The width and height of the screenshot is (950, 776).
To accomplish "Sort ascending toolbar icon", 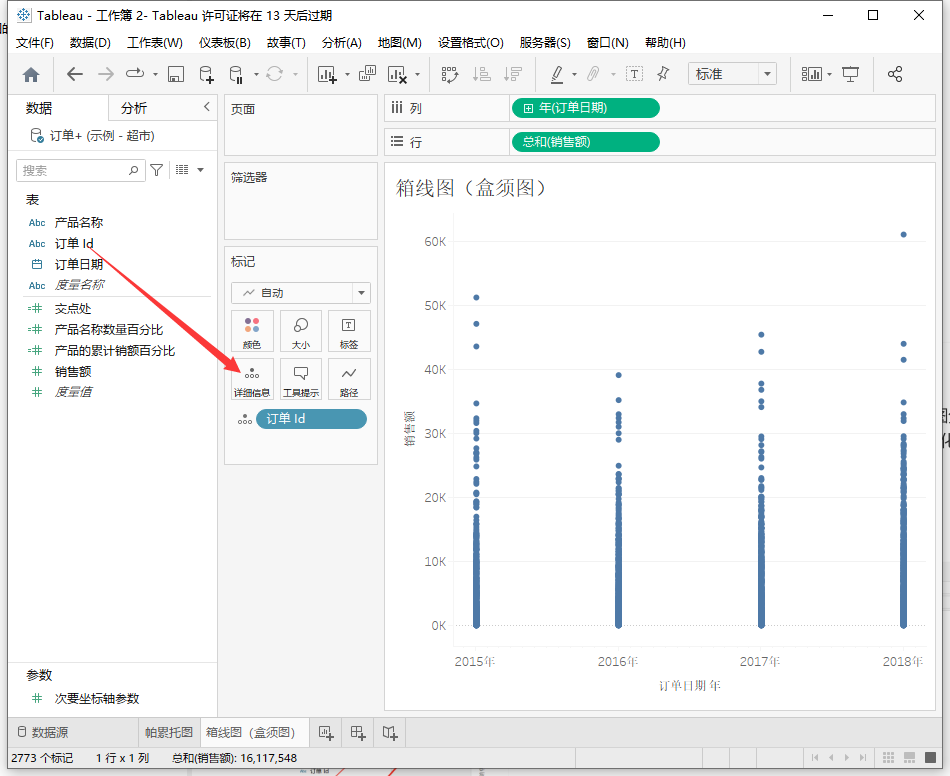I will (482, 75).
